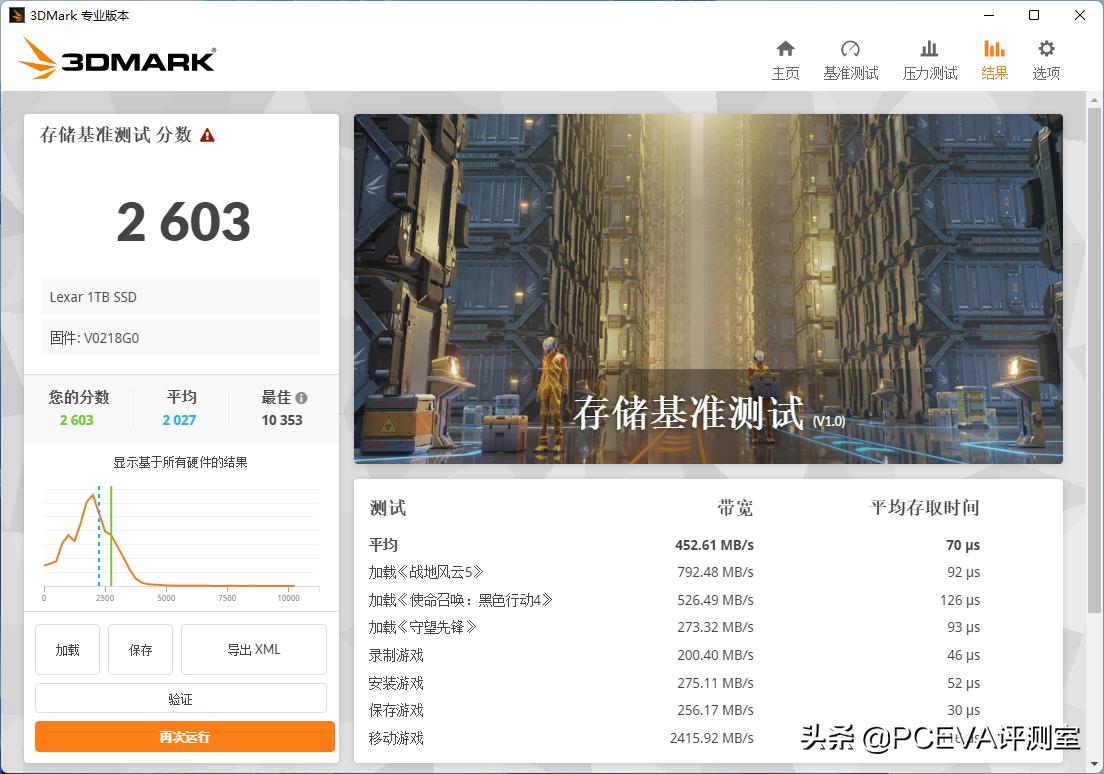
Task: Click the orange 结果 results icon
Action: [994, 58]
